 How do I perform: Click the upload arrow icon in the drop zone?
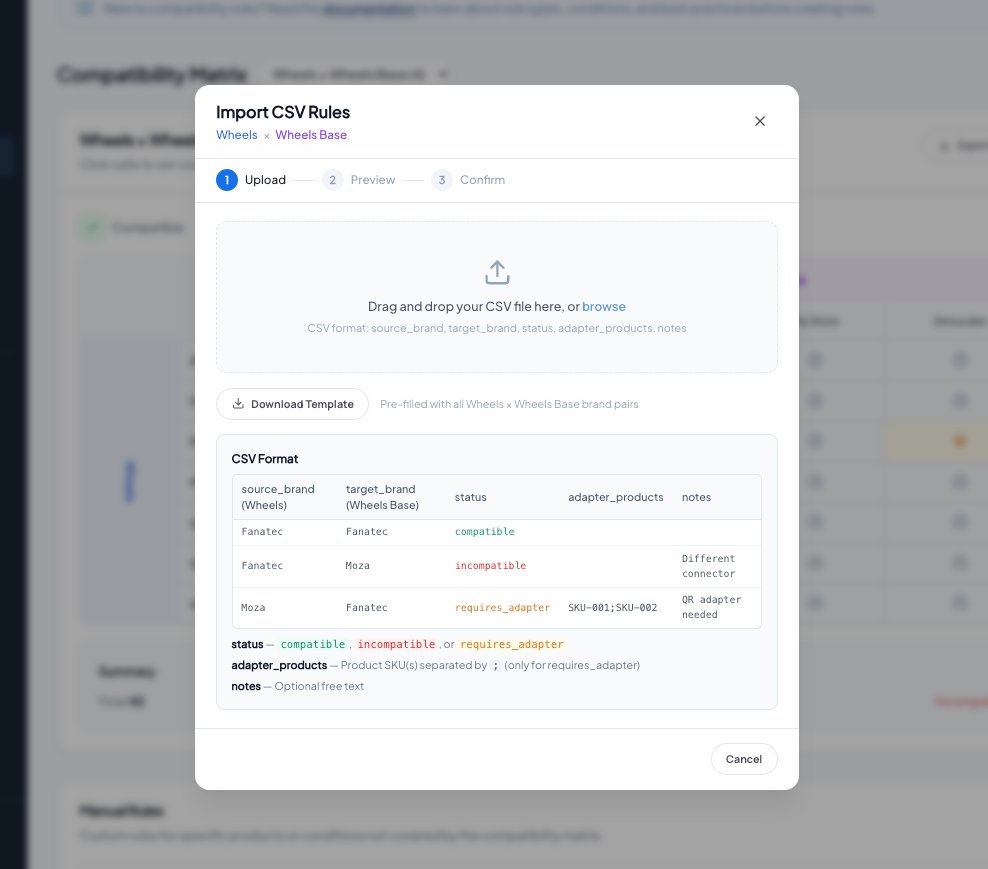click(497, 271)
